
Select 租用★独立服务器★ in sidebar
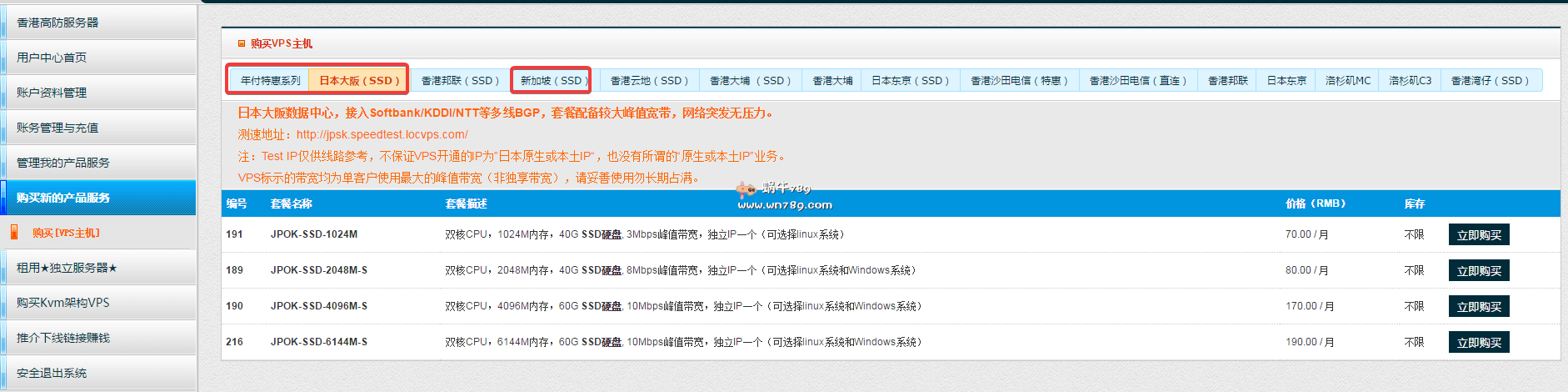67,268
